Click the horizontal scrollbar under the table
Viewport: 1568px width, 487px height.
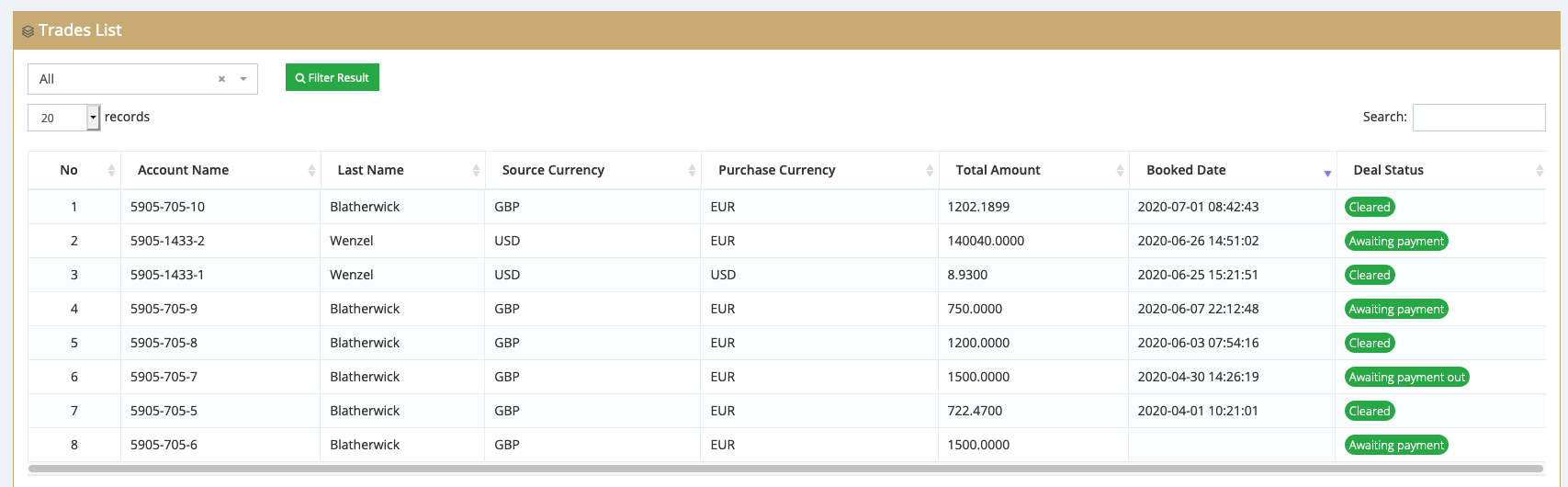pyautogui.click(x=785, y=469)
